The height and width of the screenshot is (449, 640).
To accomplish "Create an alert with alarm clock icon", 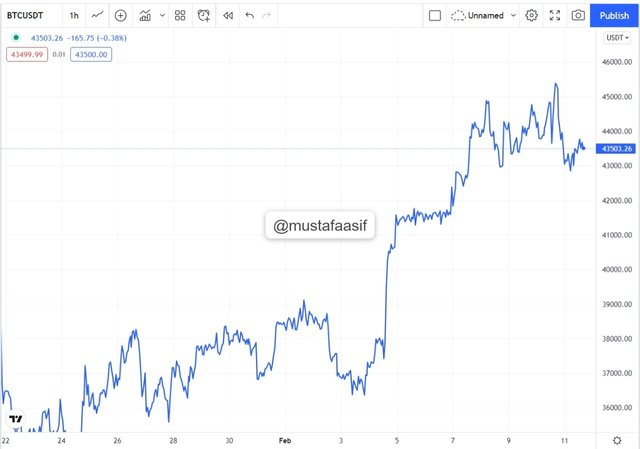I will coord(204,16).
